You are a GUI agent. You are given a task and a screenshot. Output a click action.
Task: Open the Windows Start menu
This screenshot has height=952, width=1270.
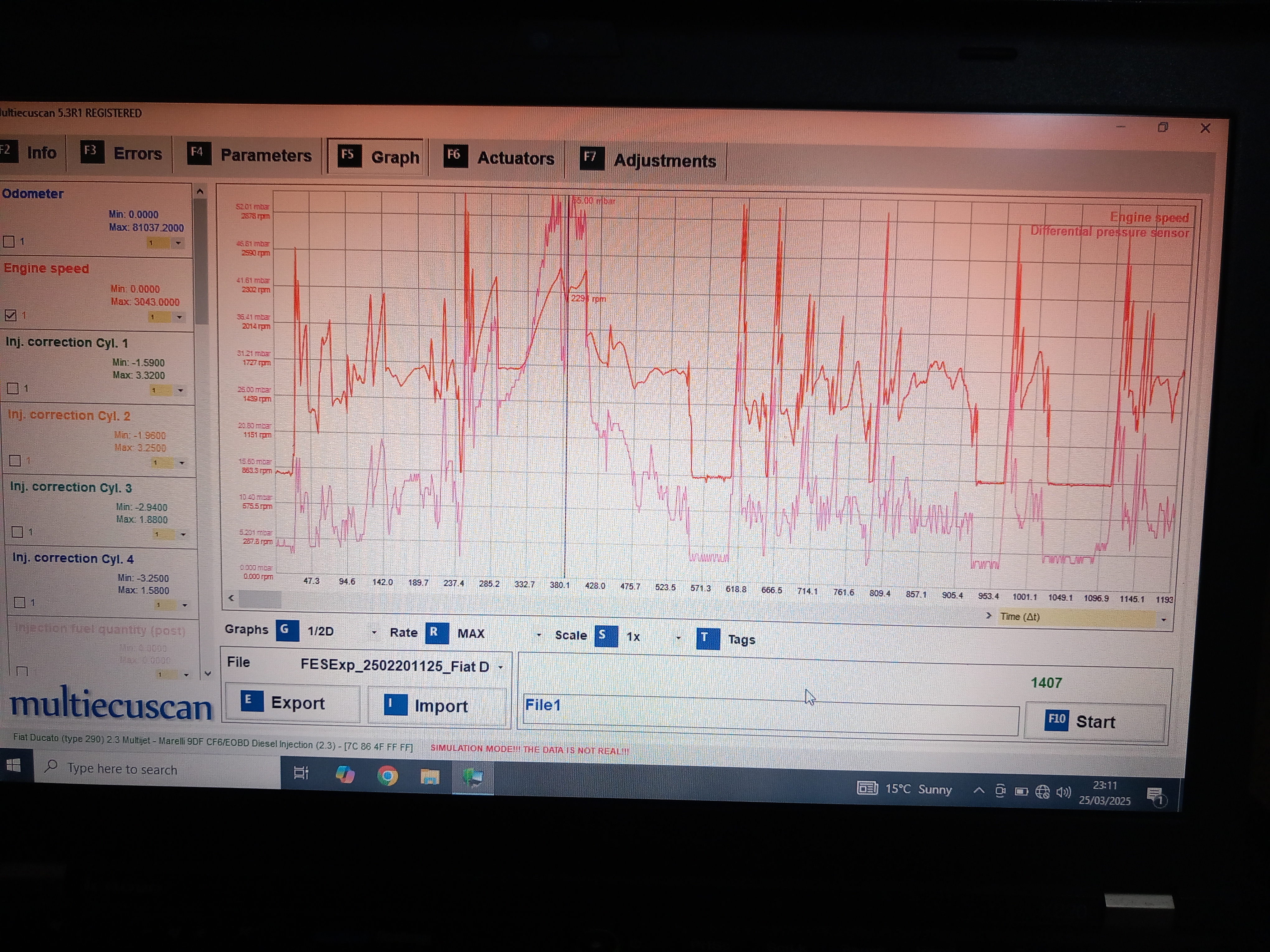point(14,765)
